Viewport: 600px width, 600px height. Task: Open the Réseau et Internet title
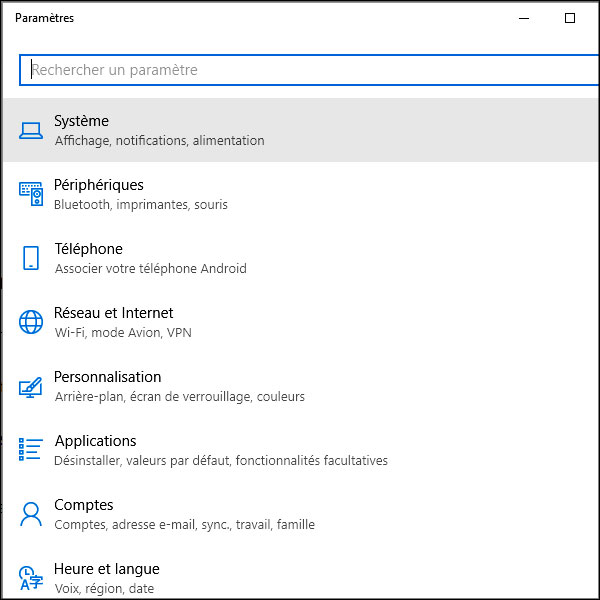tap(113, 313)
